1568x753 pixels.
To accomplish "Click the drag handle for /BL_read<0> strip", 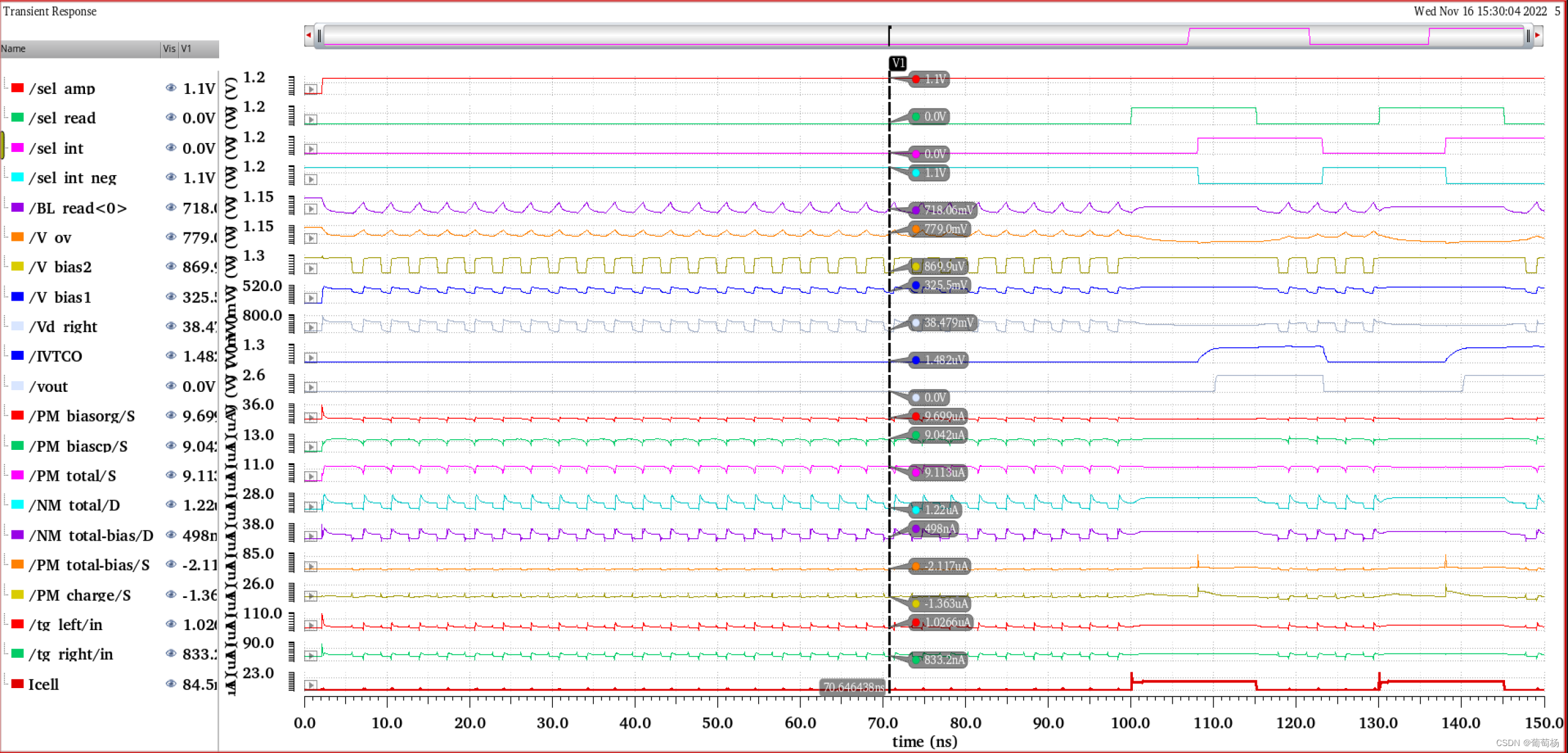I will click(292, 205).
